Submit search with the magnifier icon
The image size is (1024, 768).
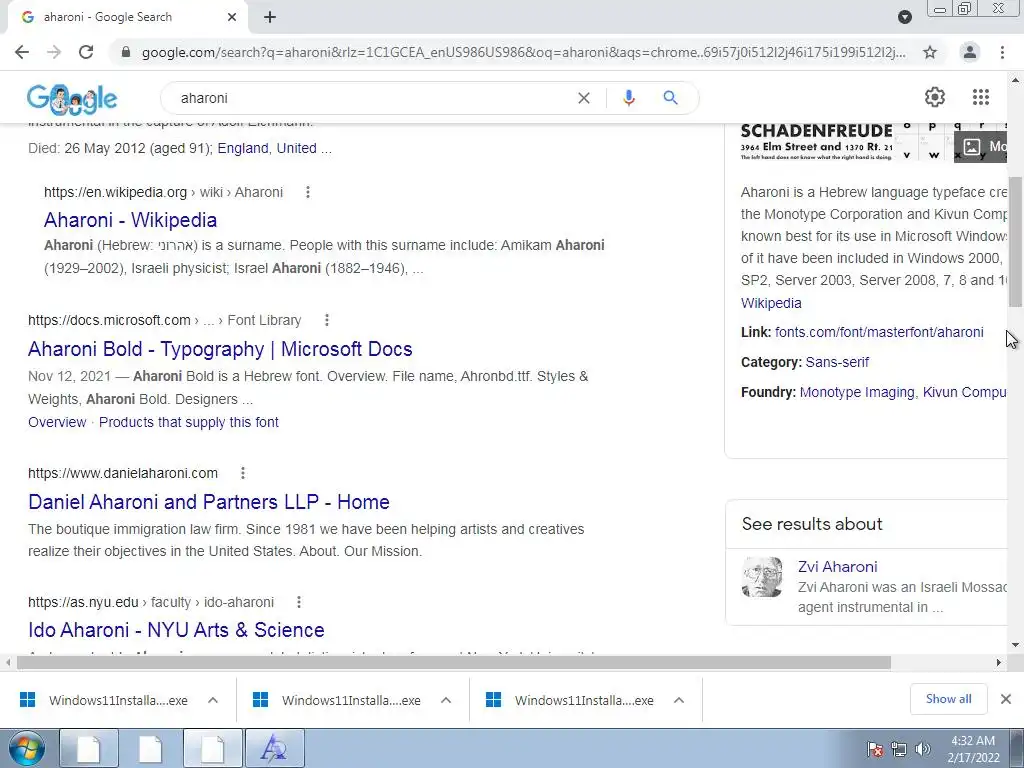pos(670,98)
